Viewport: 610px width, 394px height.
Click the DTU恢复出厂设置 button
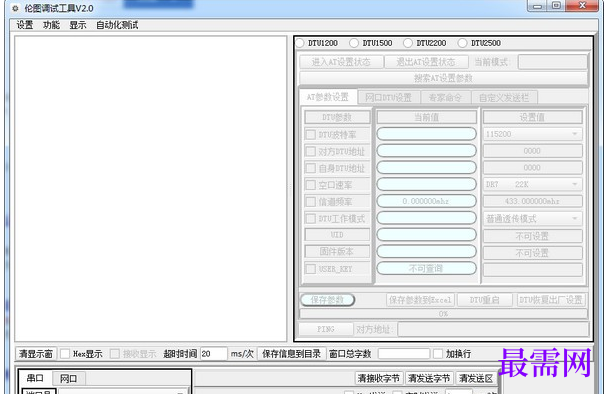pos(551,300)
